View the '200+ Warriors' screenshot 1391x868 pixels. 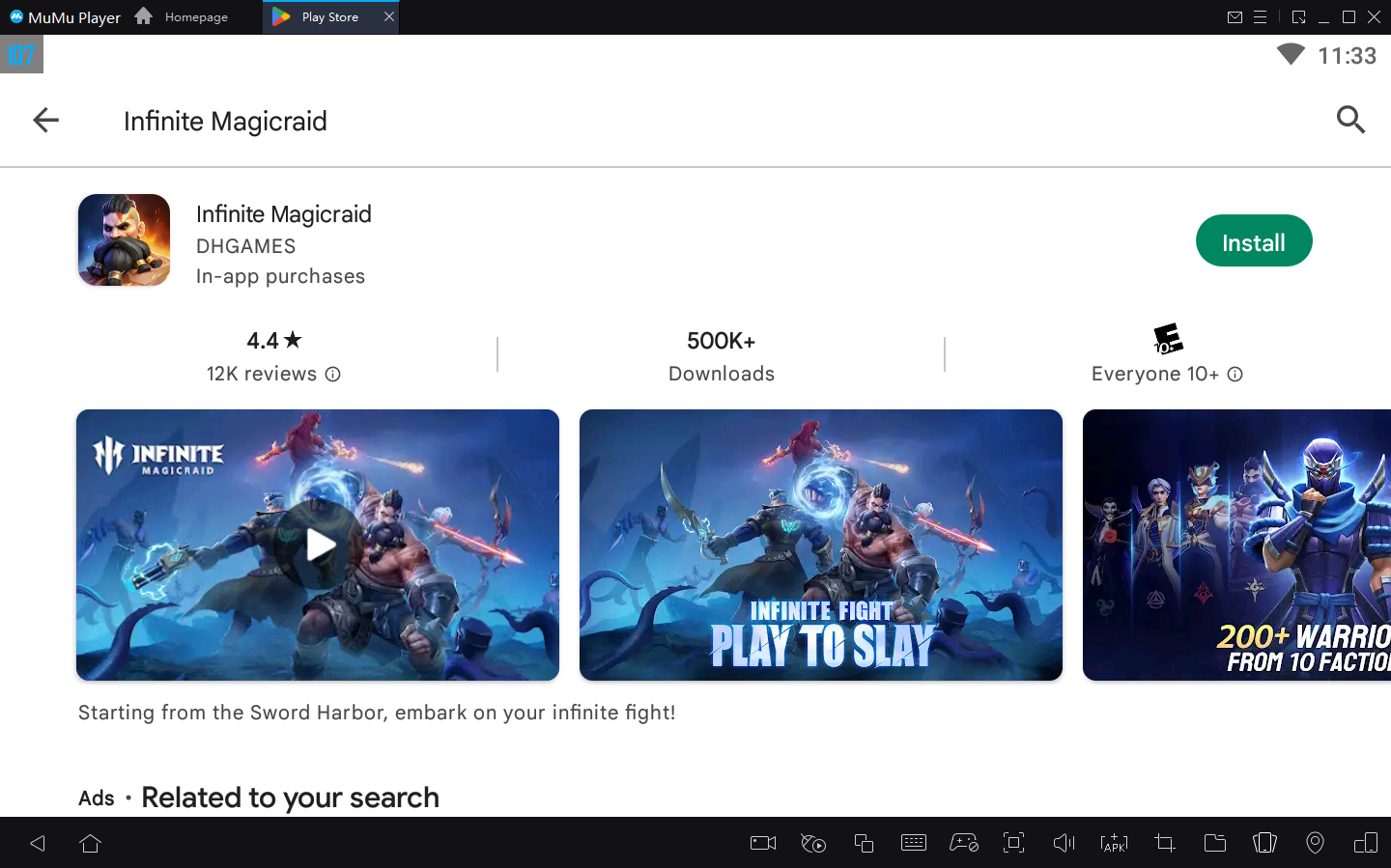1236,545
